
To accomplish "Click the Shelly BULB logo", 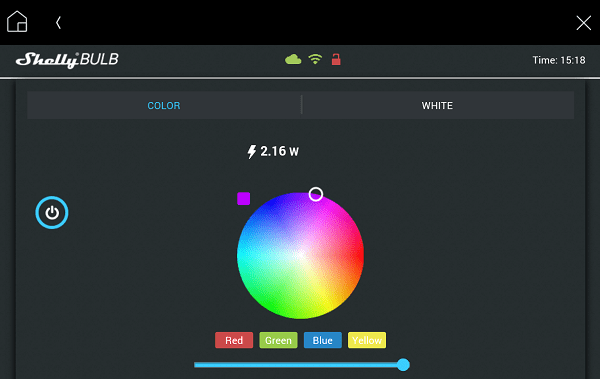I will click(x=67, y=60).
